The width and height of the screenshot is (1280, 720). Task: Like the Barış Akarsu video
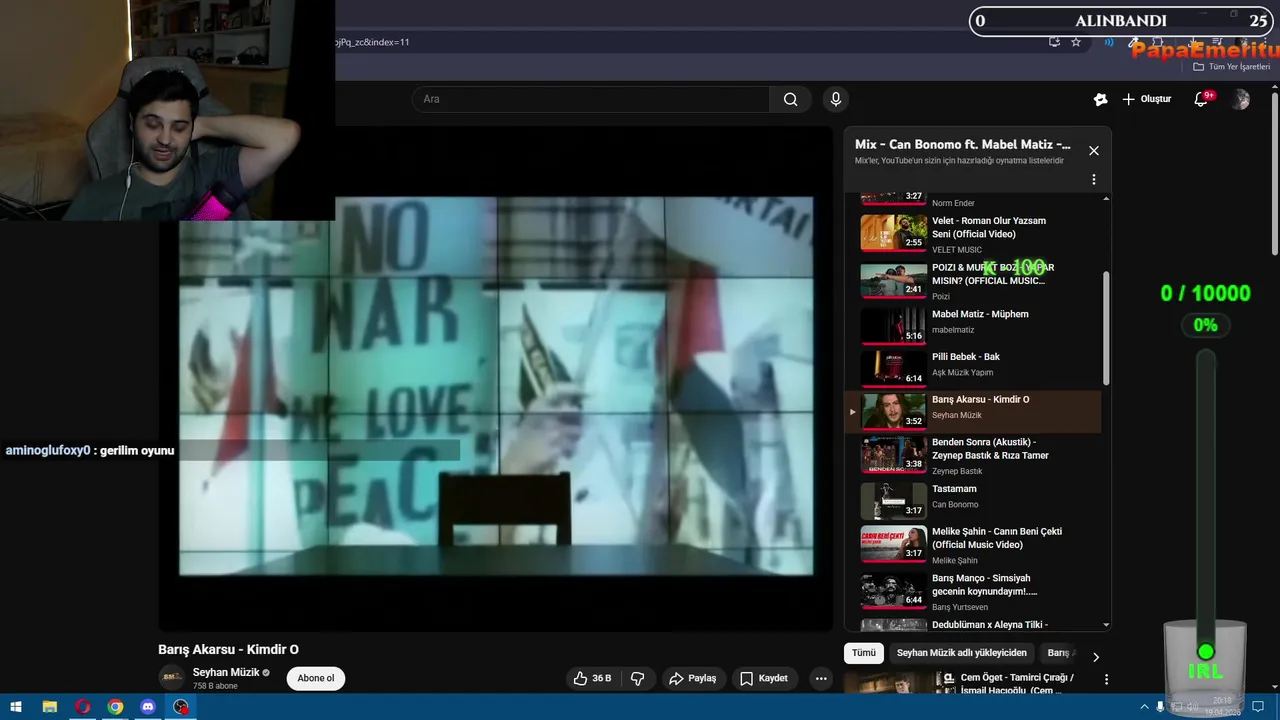pyautogui.click(x=592, y=678)
